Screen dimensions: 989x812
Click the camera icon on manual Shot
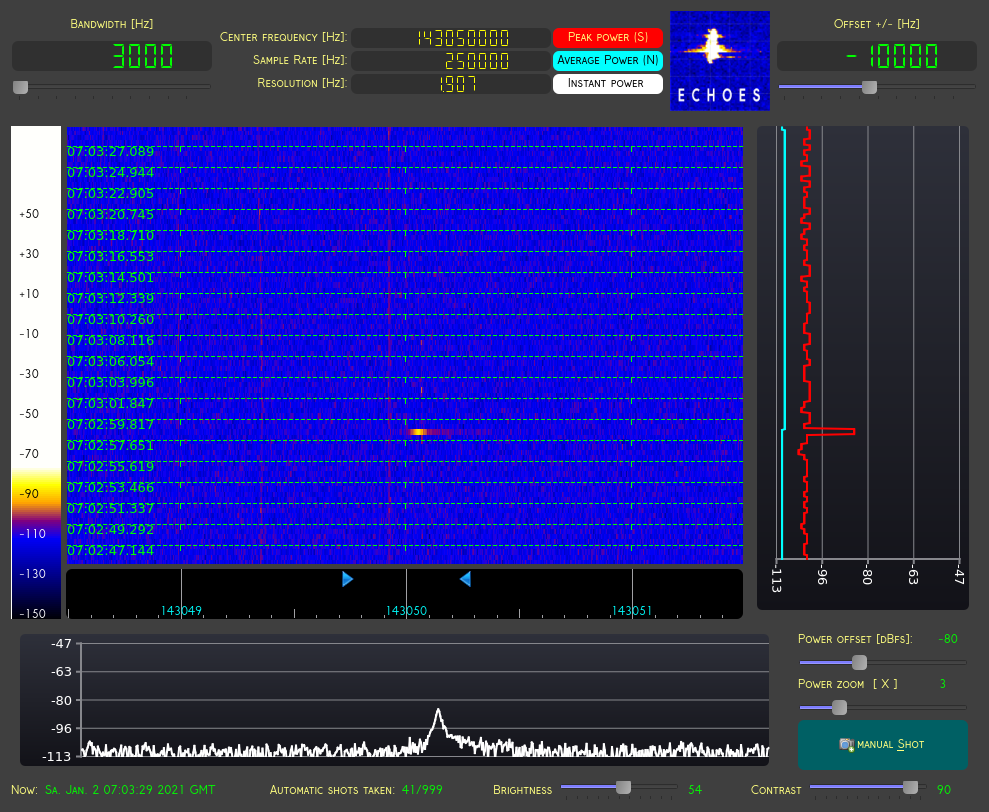pyautogui.click(x=846, y=744)
